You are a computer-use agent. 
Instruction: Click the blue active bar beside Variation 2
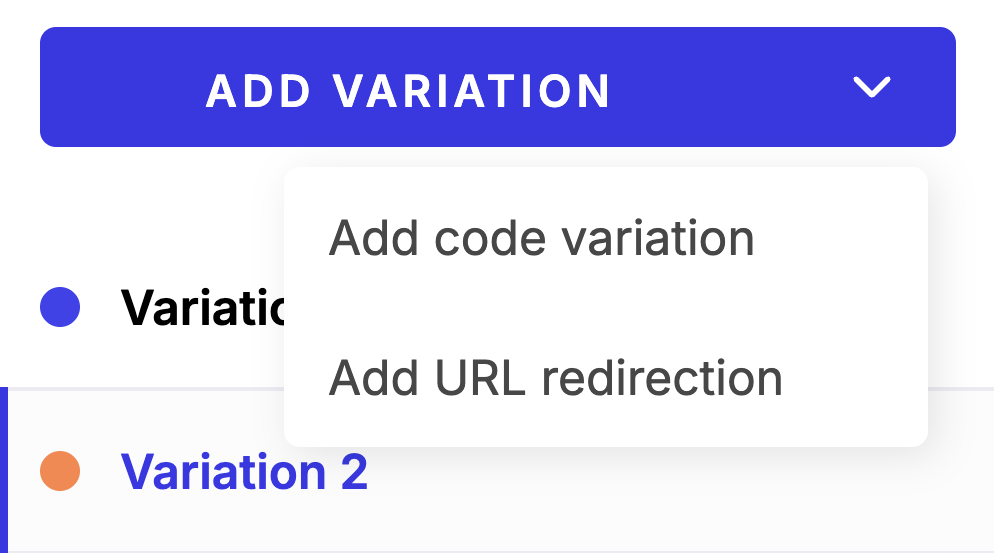tap(4, 470)
